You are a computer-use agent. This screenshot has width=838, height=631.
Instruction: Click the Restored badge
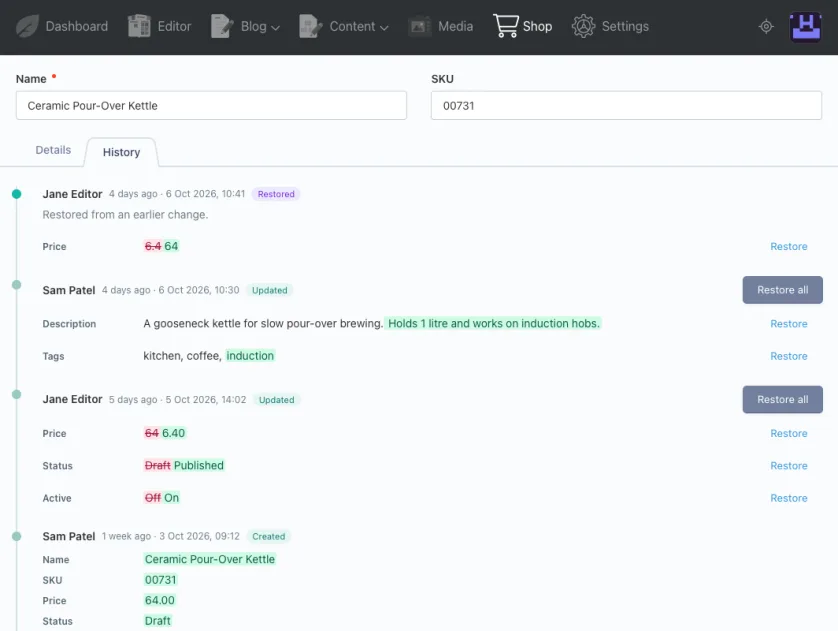pos(276,194)
